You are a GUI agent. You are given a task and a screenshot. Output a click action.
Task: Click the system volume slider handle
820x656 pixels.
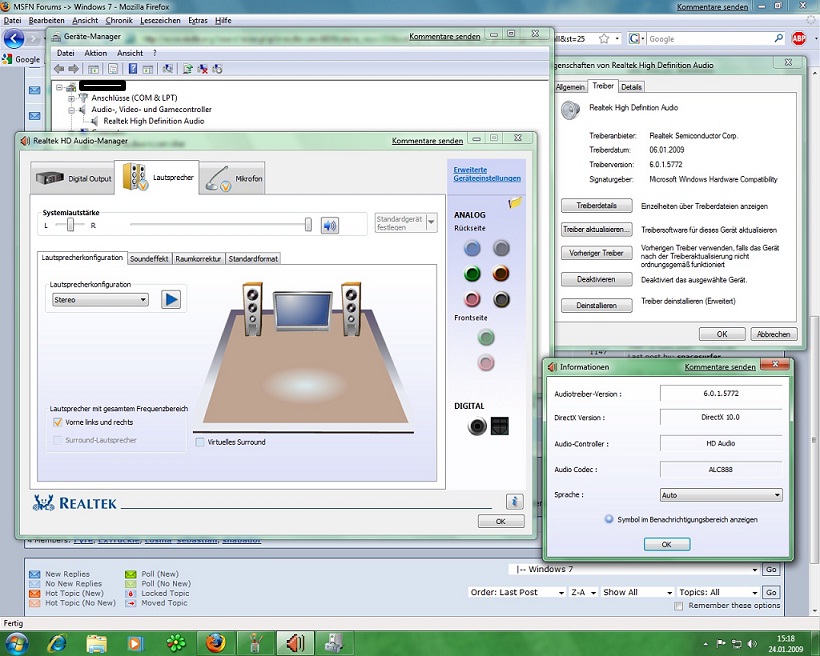tap(308, 225)
